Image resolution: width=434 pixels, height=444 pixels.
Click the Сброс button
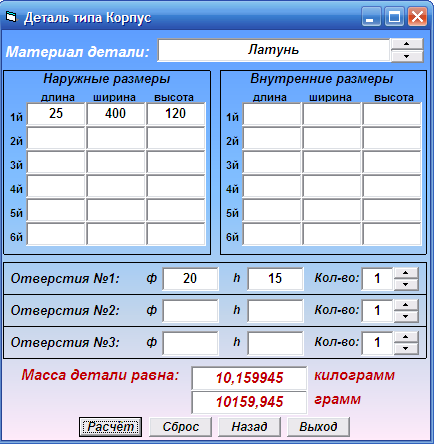click(180, 427)
